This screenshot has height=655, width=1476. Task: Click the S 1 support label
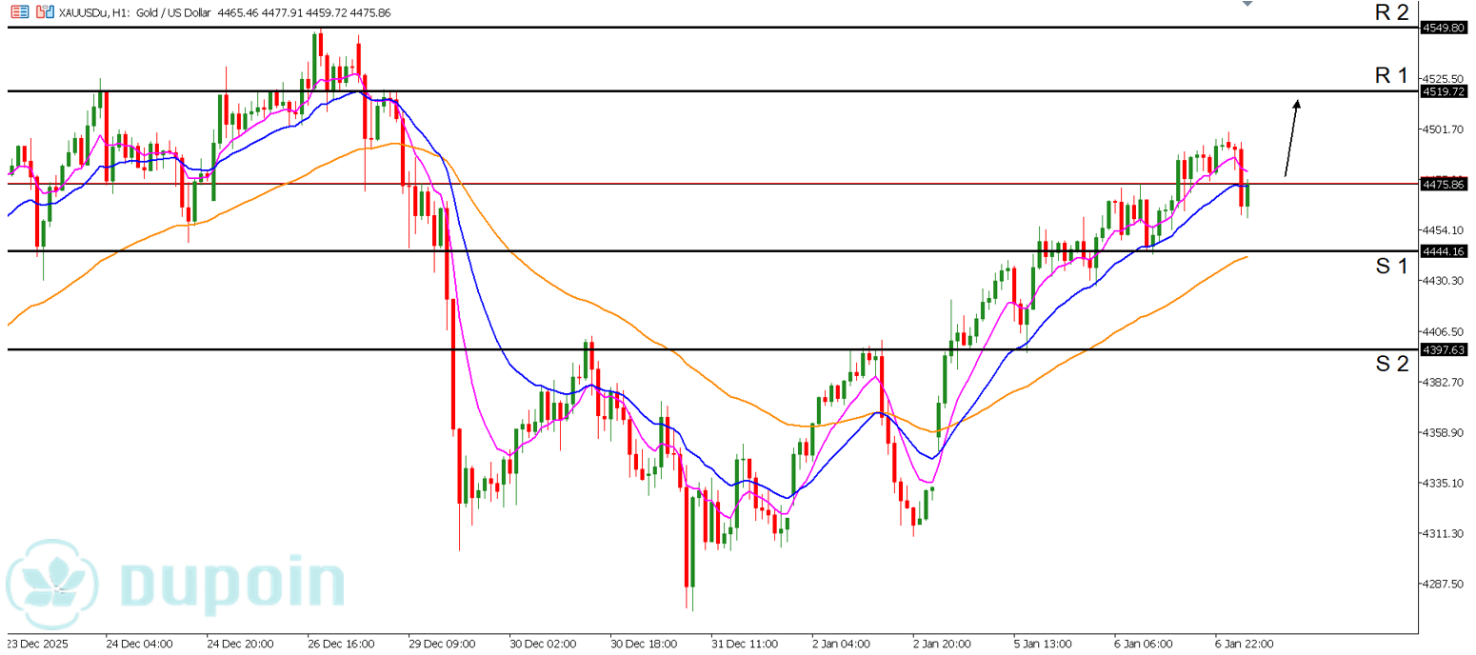pos(1391,266)
